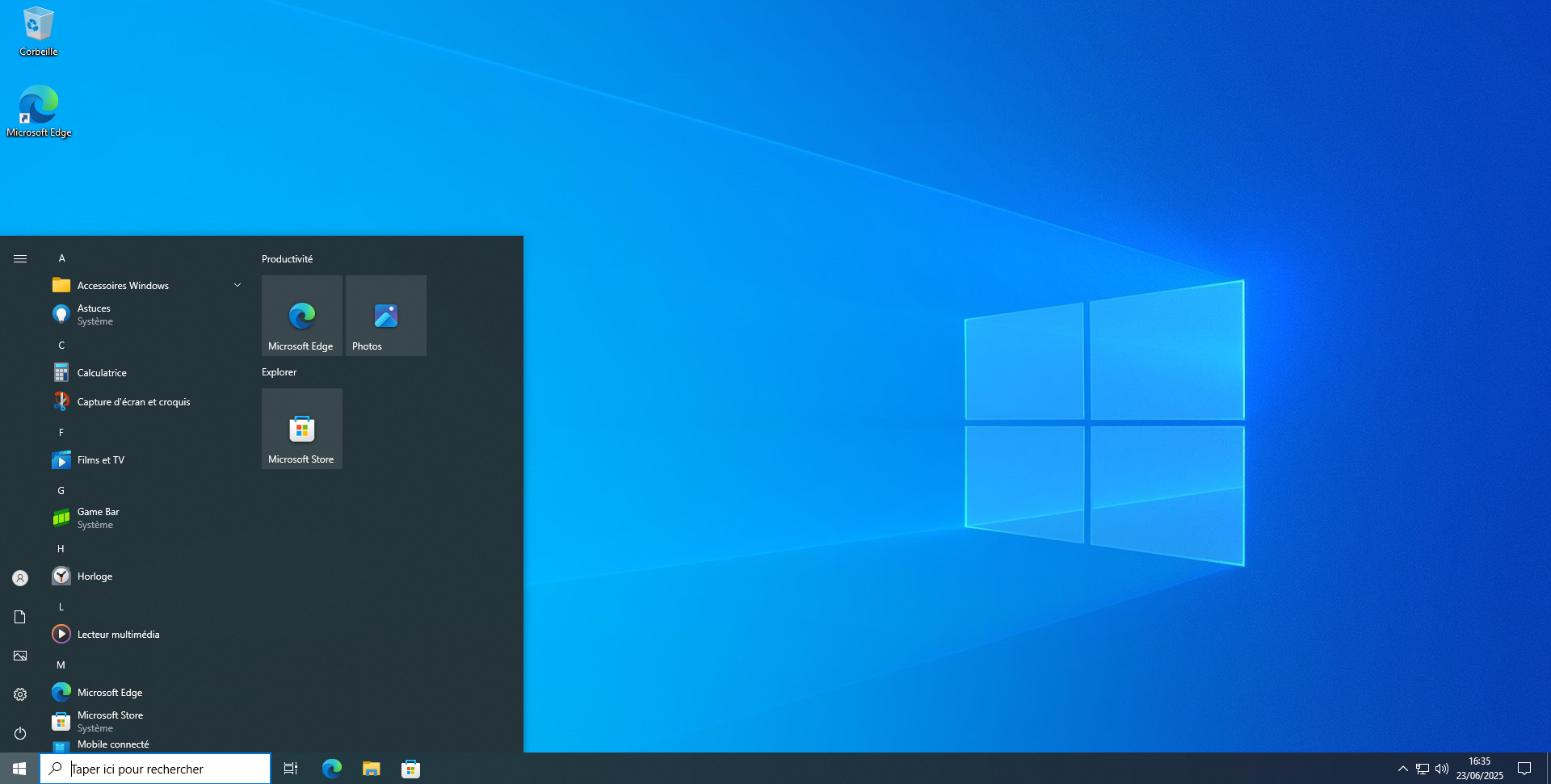
Task: Open Game Bar from the app list
Action: pos(147,518)
